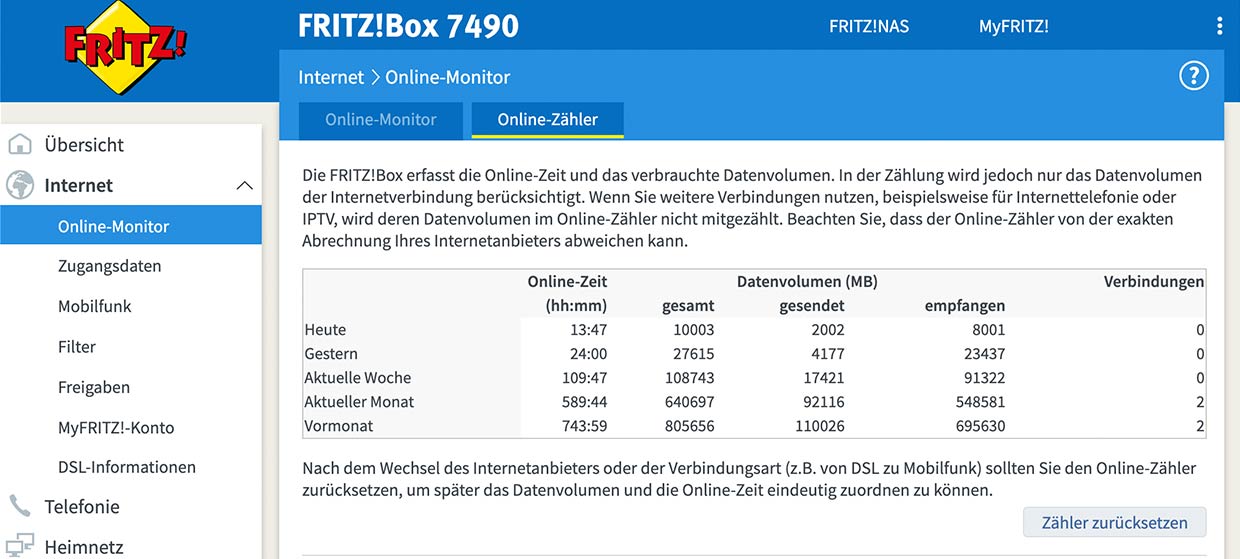This screenshot has height=559, width=1240.
Task: Click Heute received value 8001
Action: (x=988, y=330)
